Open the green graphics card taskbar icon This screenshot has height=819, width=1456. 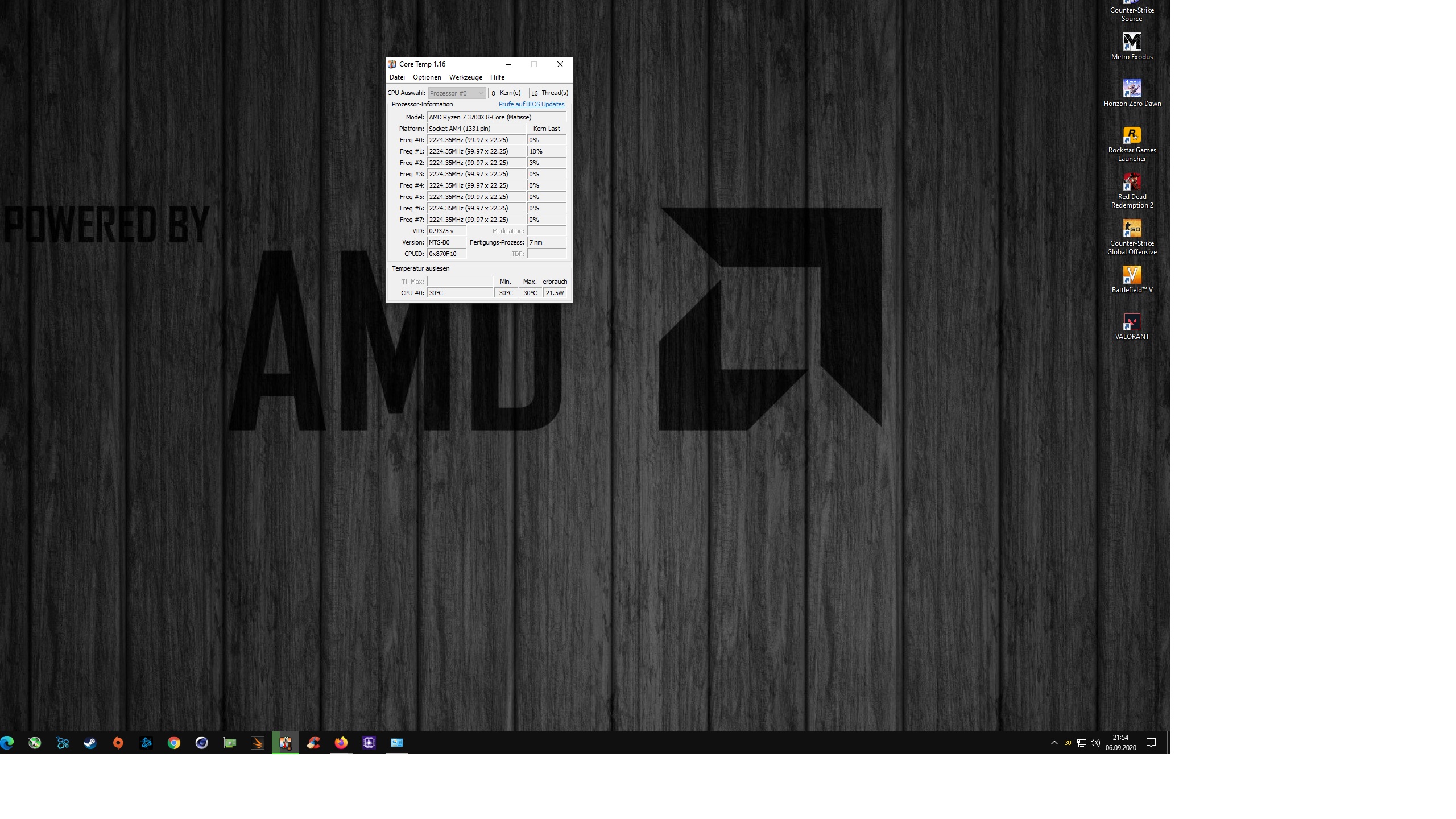tap(230, 743)
